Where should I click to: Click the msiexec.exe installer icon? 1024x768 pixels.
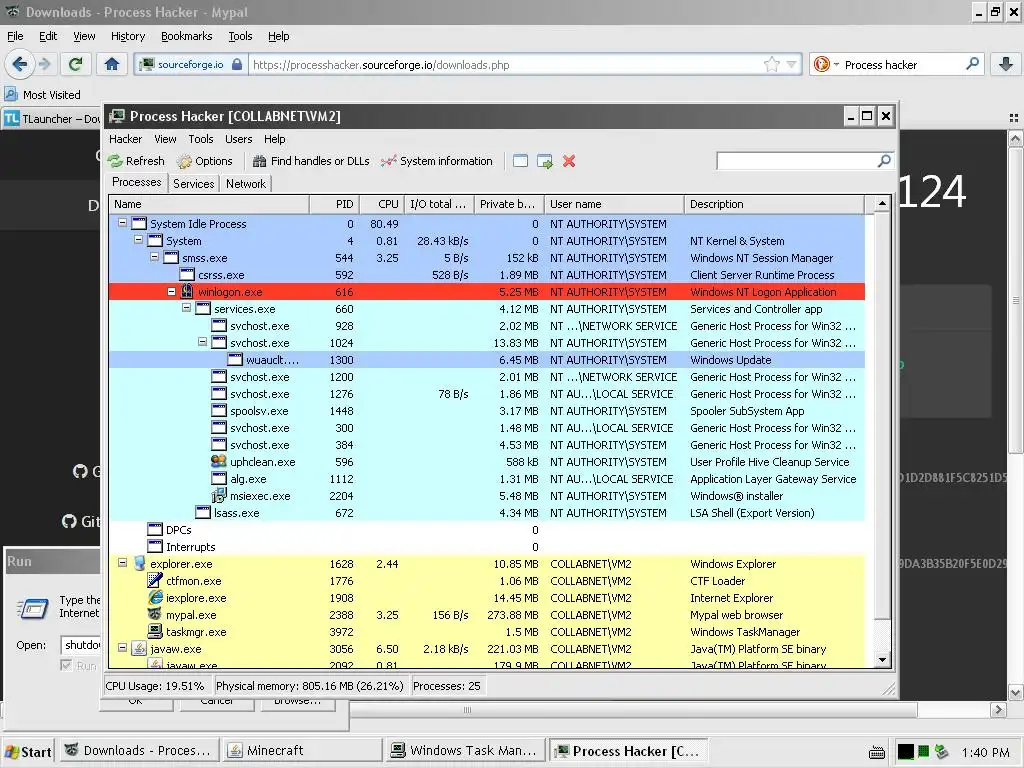pos(219,496)
